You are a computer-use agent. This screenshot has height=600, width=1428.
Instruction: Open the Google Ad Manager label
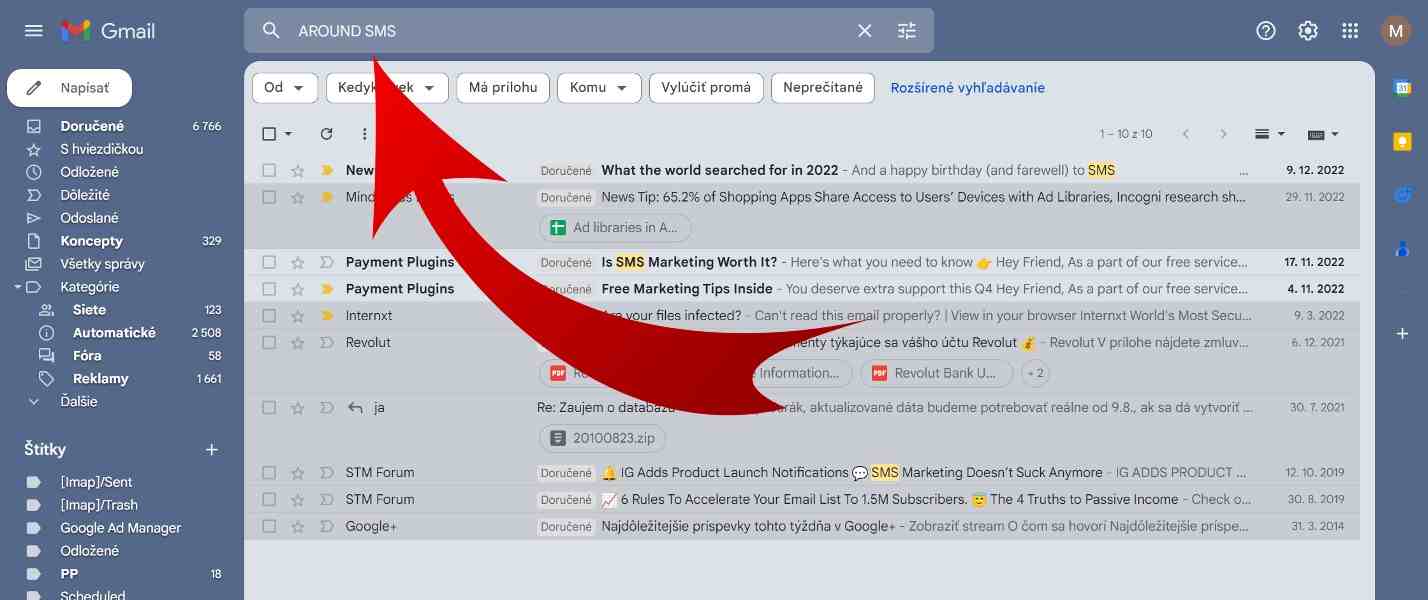point(120,528)
